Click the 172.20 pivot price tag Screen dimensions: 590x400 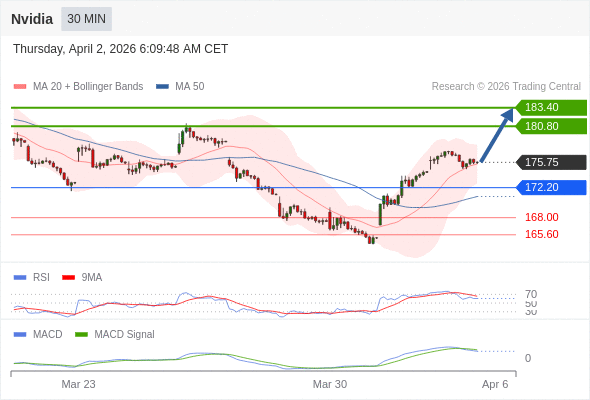[551, 187]
